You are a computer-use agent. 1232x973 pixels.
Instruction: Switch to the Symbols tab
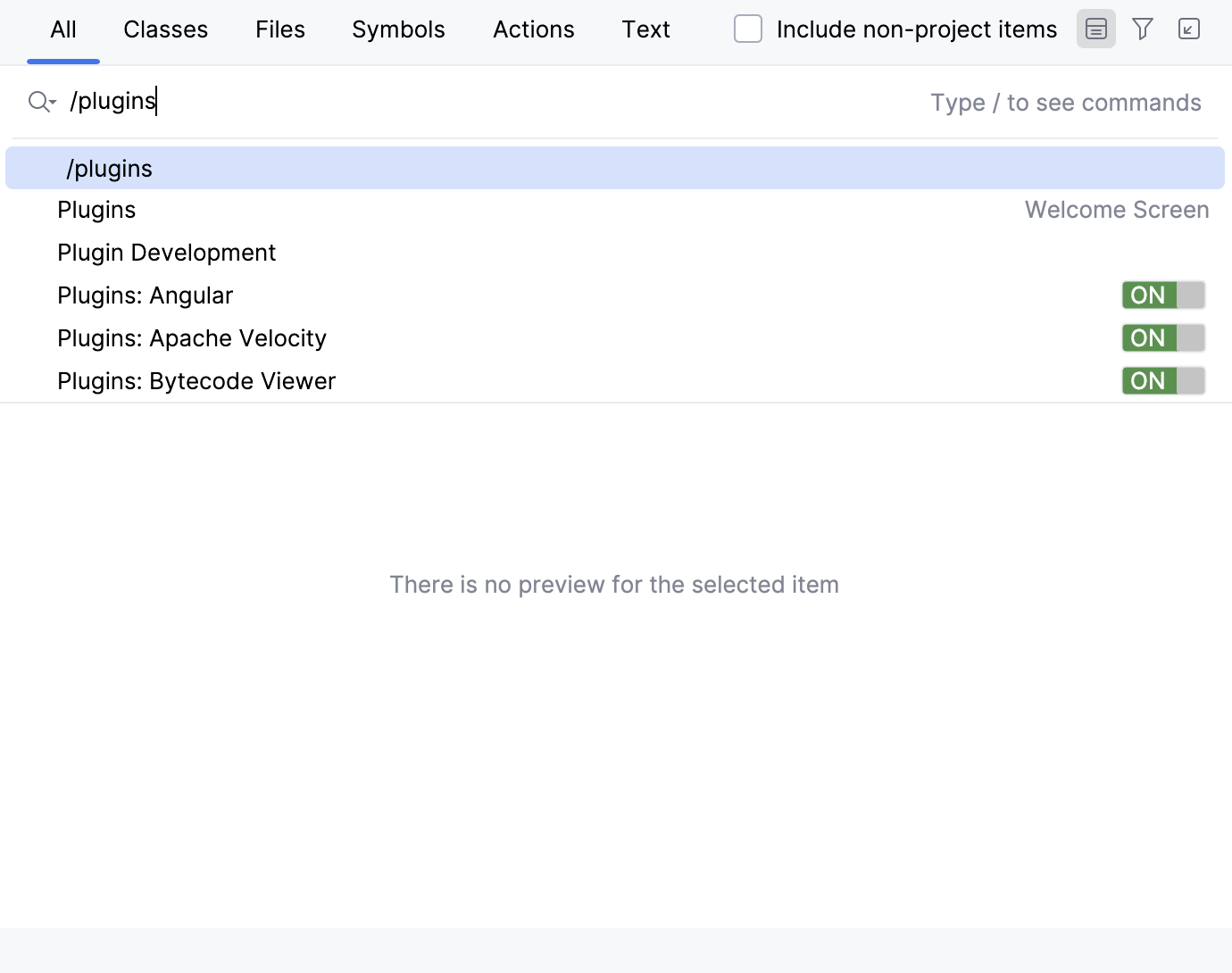point(398,29)
